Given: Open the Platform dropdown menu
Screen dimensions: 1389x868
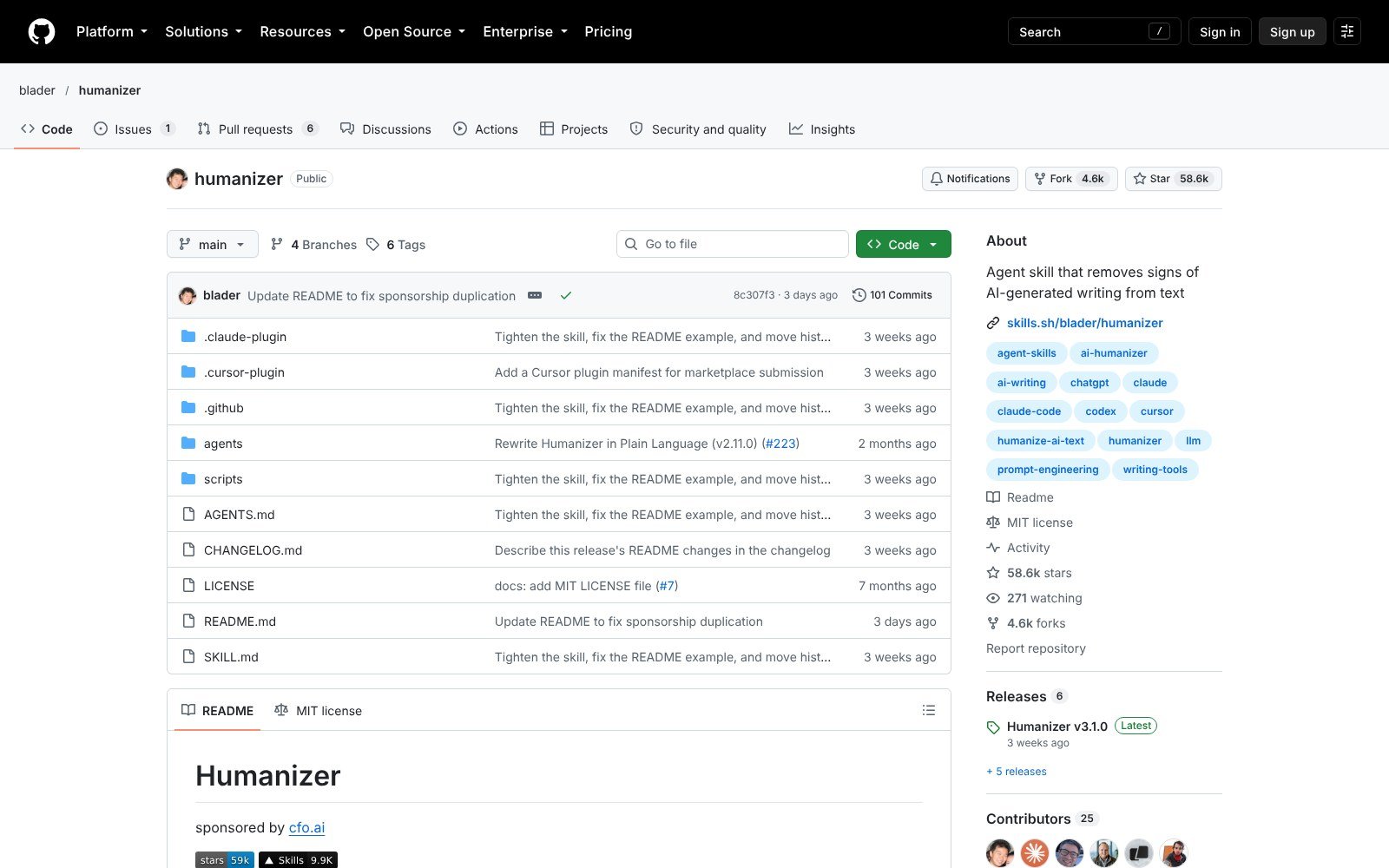Looking at the screenshot, I should point(112,31).
